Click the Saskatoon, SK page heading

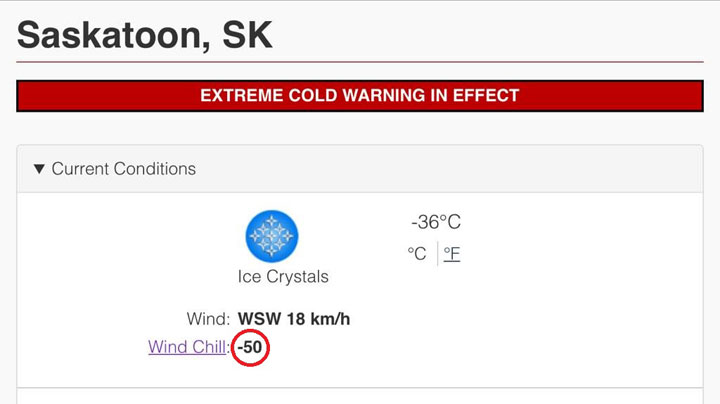(144, 35)
